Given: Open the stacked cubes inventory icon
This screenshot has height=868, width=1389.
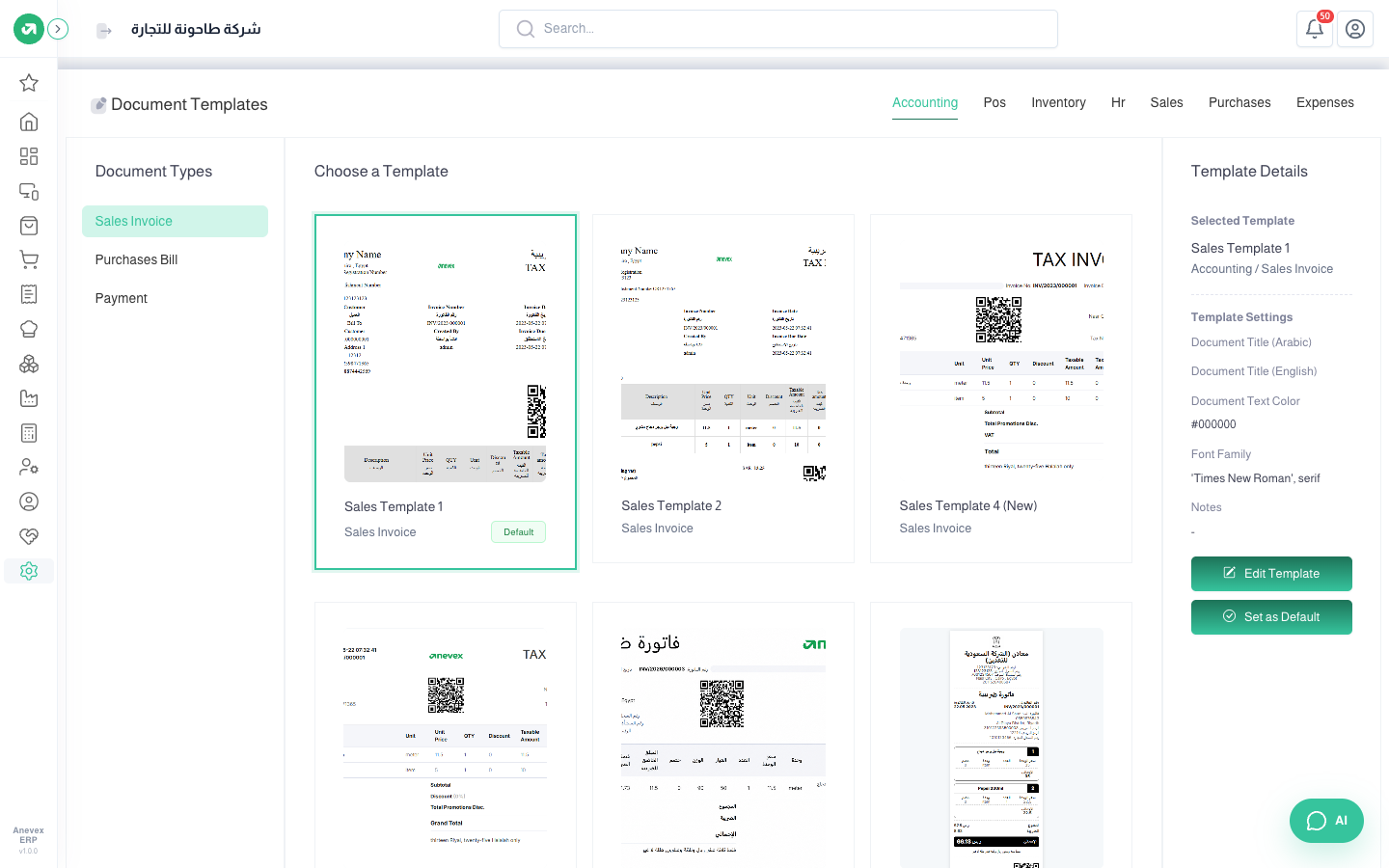Looking at the screenshot, I should click(x=29, y=364).
